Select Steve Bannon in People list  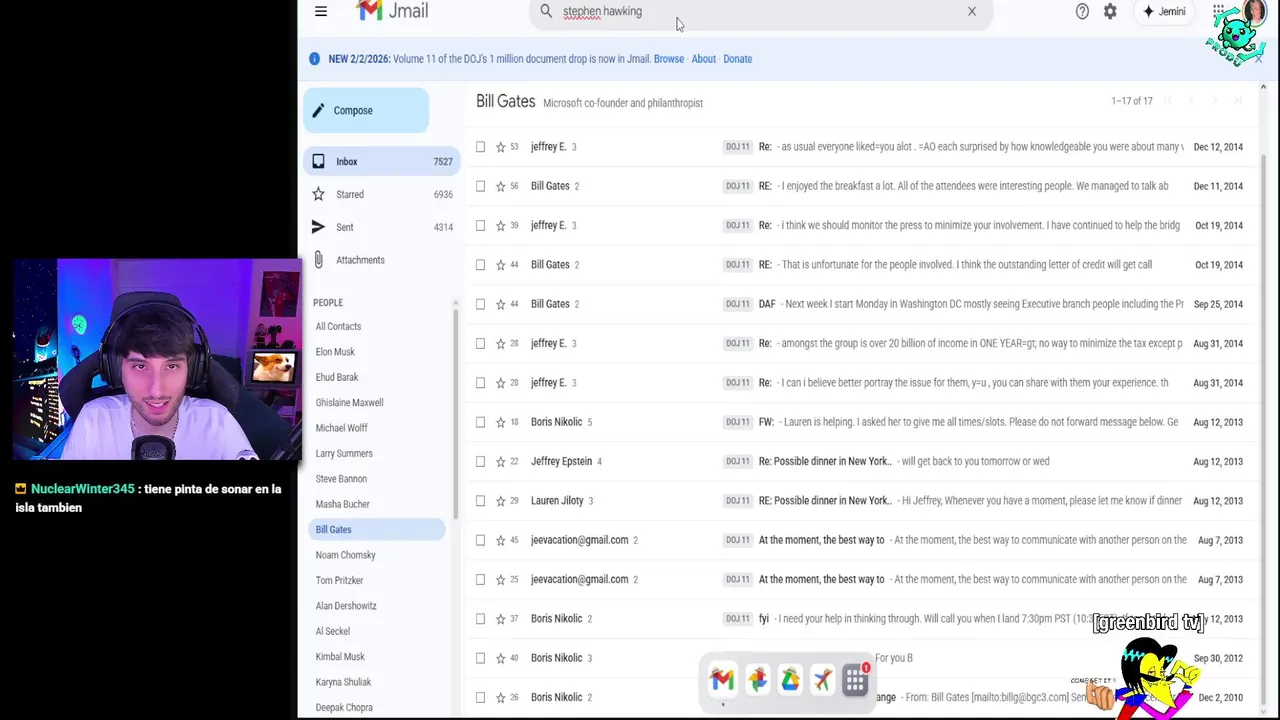pyautogui.click(x=341, y=479)
